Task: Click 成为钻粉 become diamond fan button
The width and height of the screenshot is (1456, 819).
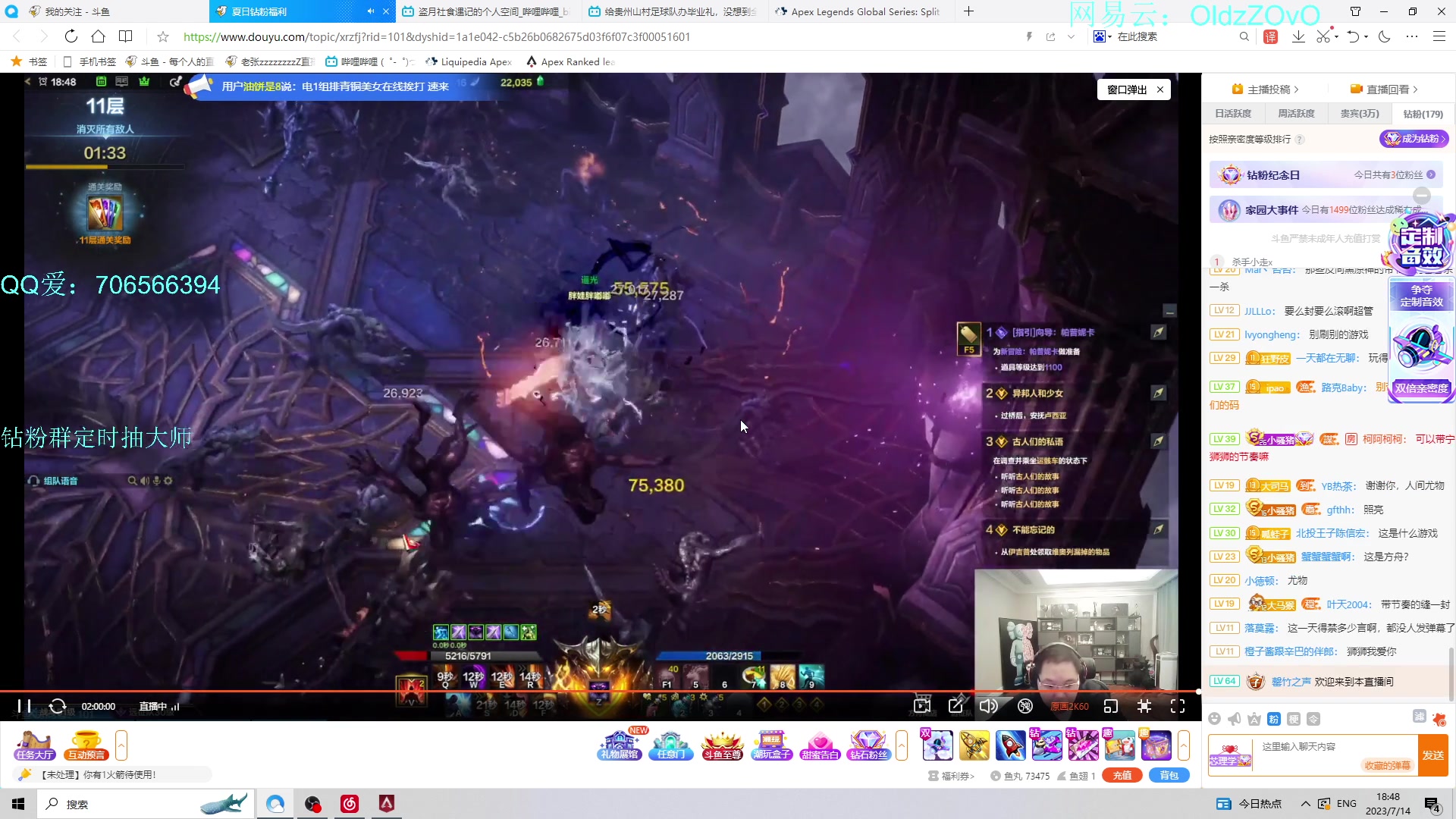Action: coord(1414,139)
